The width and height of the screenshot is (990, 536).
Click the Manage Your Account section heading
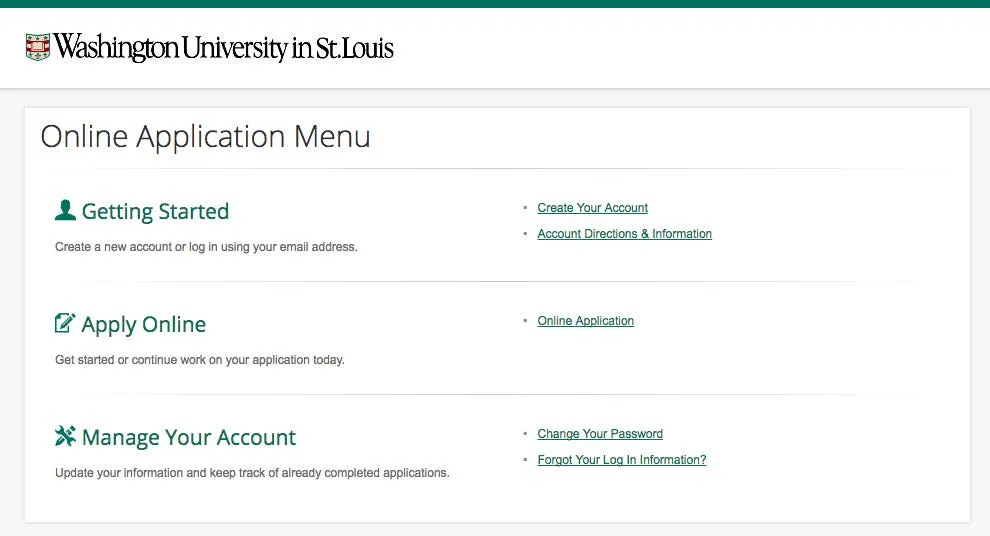click(189, 438)
